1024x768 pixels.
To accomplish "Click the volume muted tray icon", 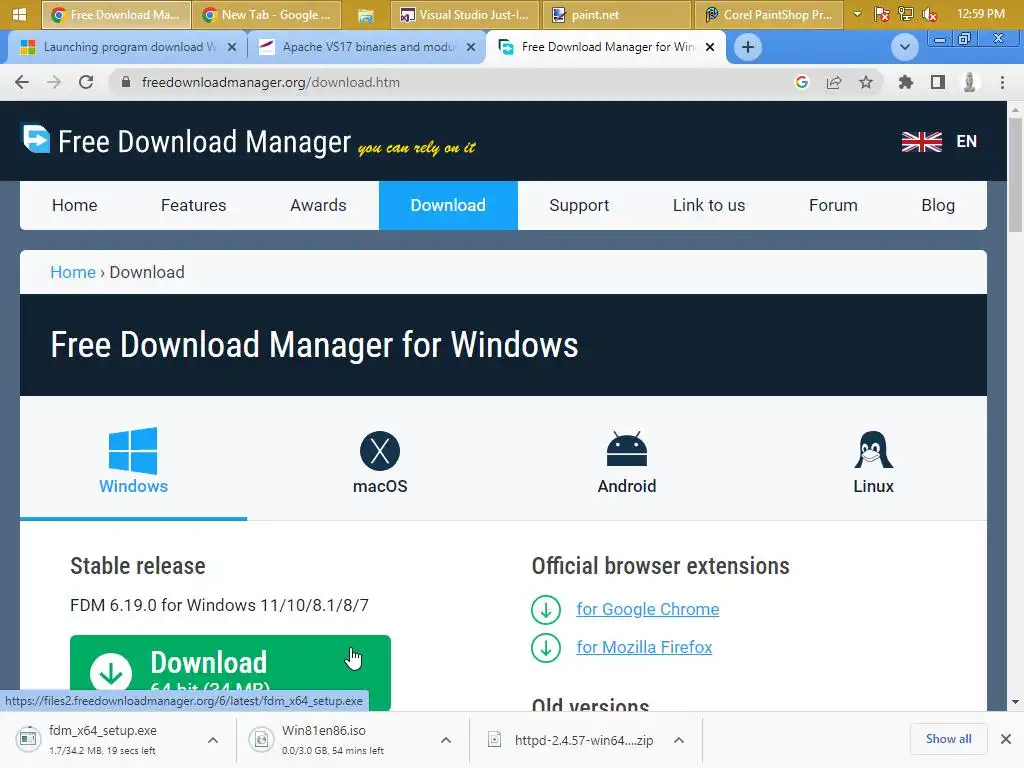I will (929, 14).
